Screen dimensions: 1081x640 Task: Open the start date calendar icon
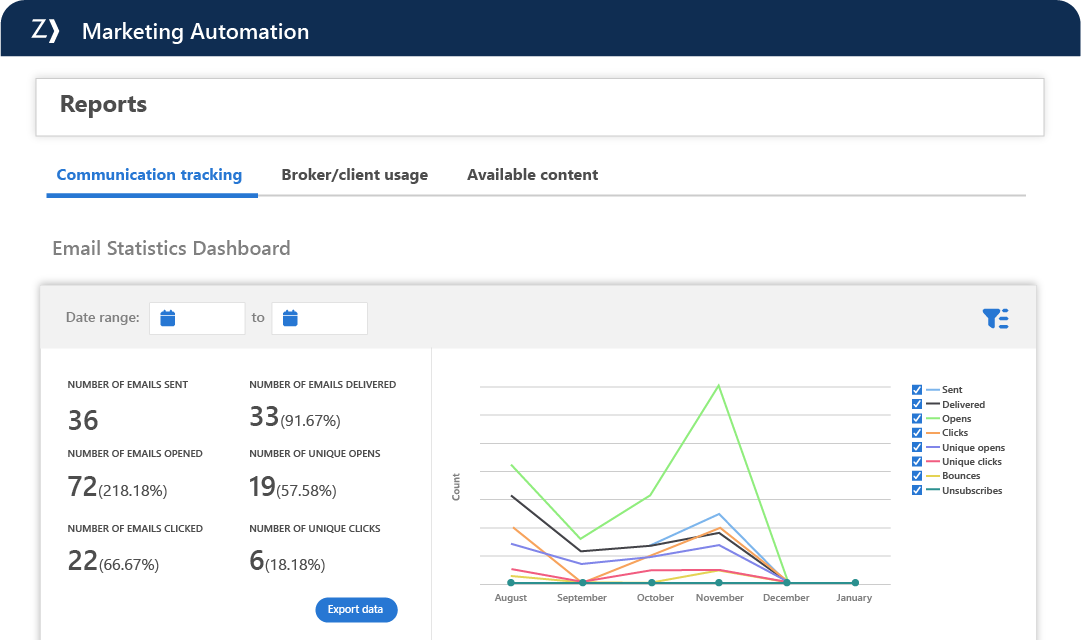tap(168, 318)
